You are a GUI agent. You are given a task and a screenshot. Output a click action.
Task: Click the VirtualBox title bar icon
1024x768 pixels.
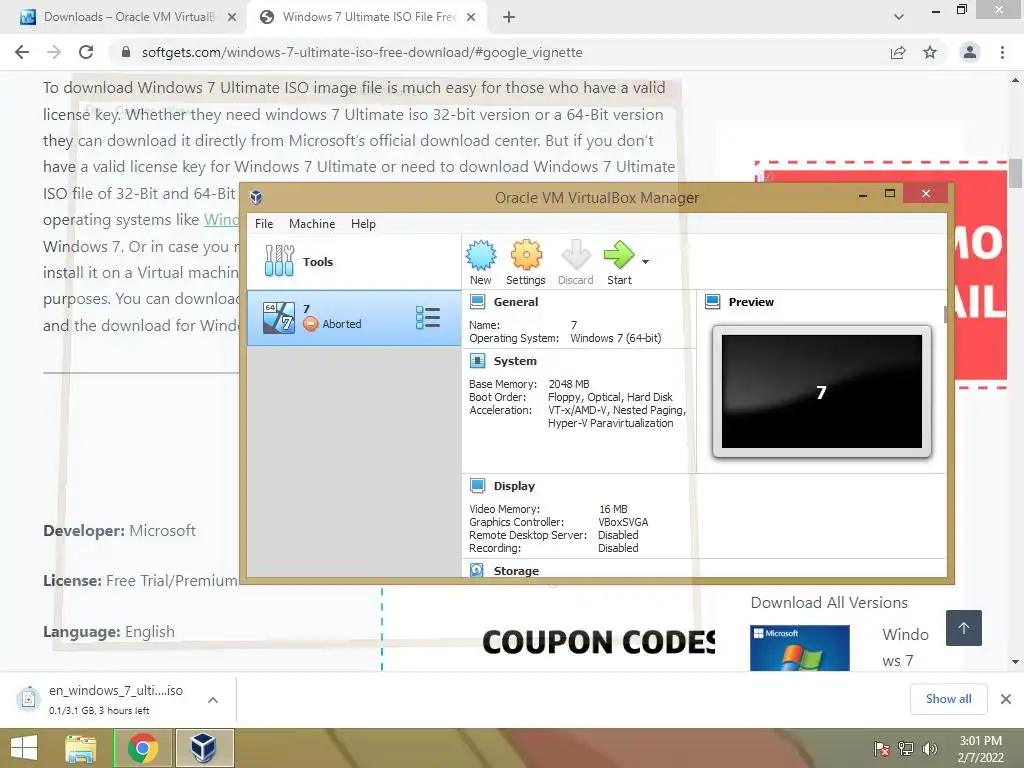pos(256,197)
